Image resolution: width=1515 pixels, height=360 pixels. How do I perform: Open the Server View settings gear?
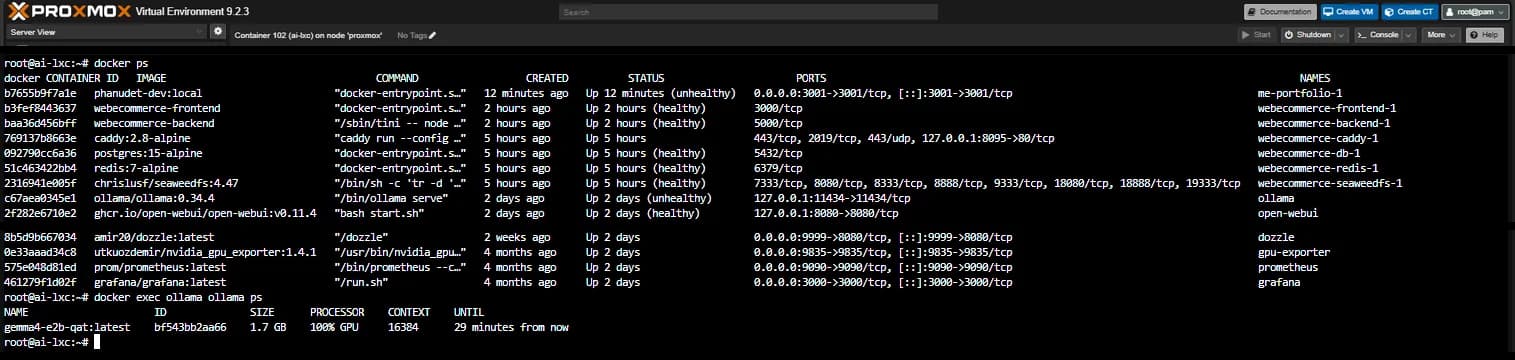(217, 32)
